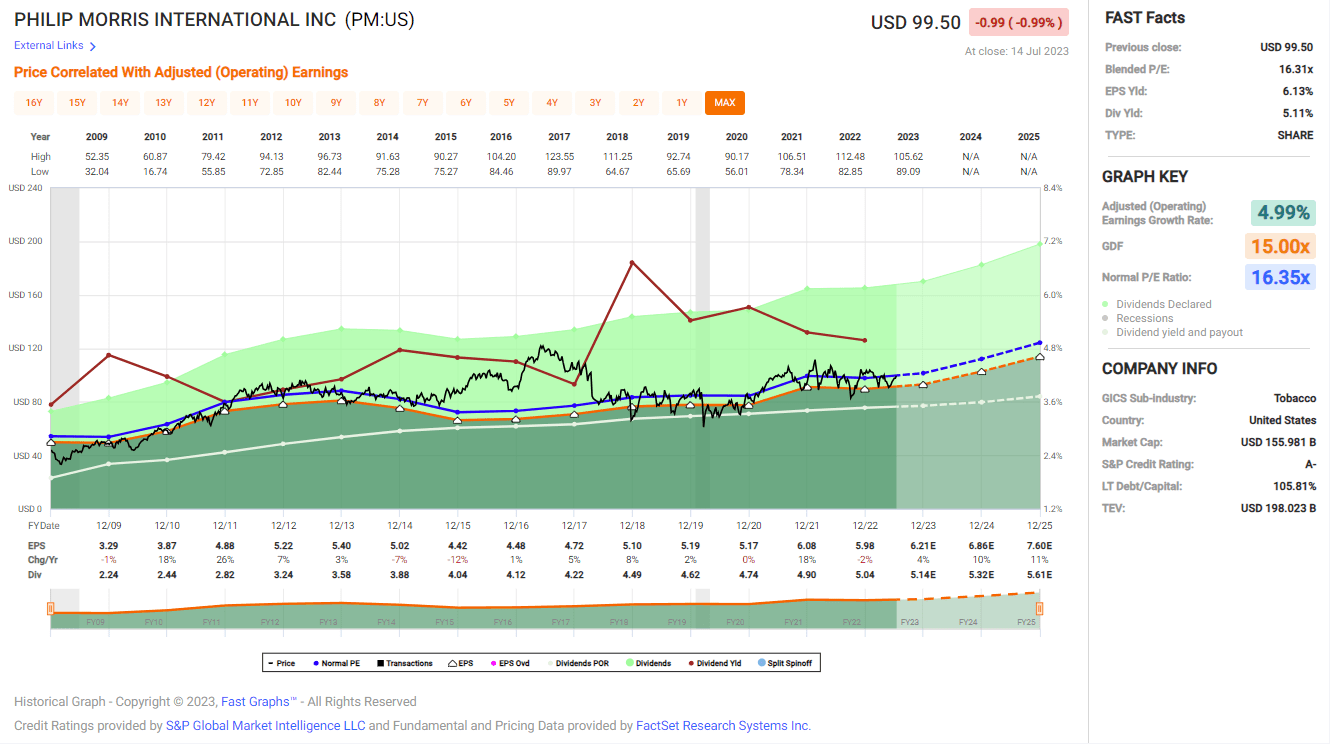Click the Split Spinoff blue dot icon
Viewport: 1330px width, 744px height.
click(761, 662)
